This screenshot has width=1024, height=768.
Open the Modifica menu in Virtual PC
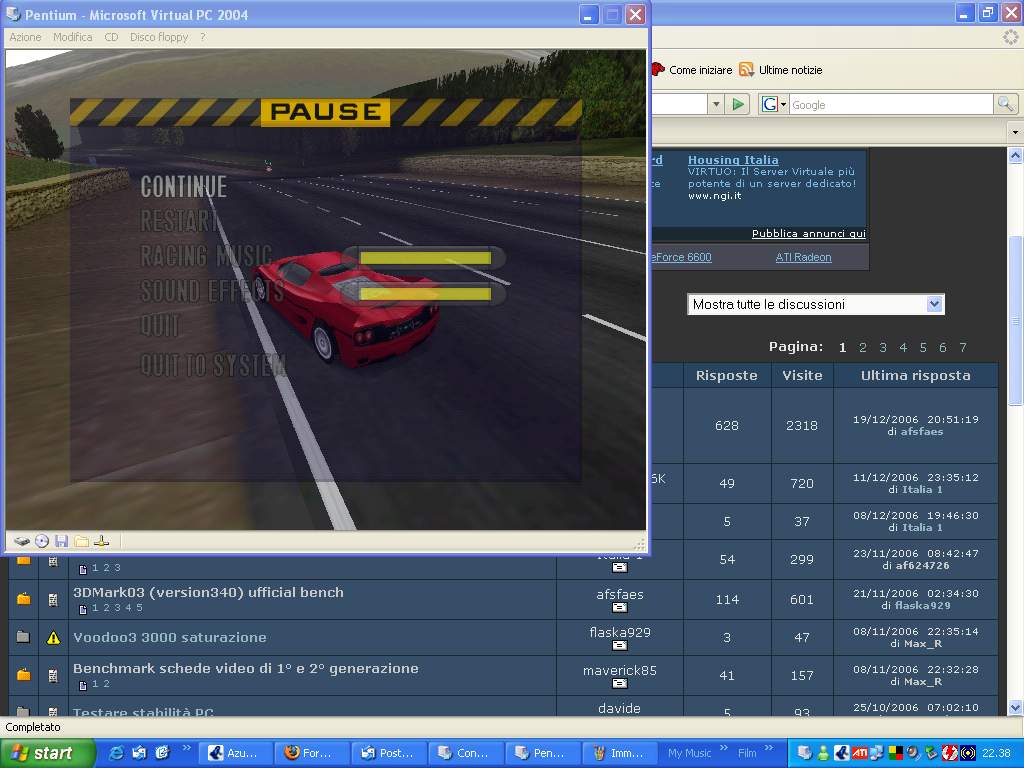point(72,37)
